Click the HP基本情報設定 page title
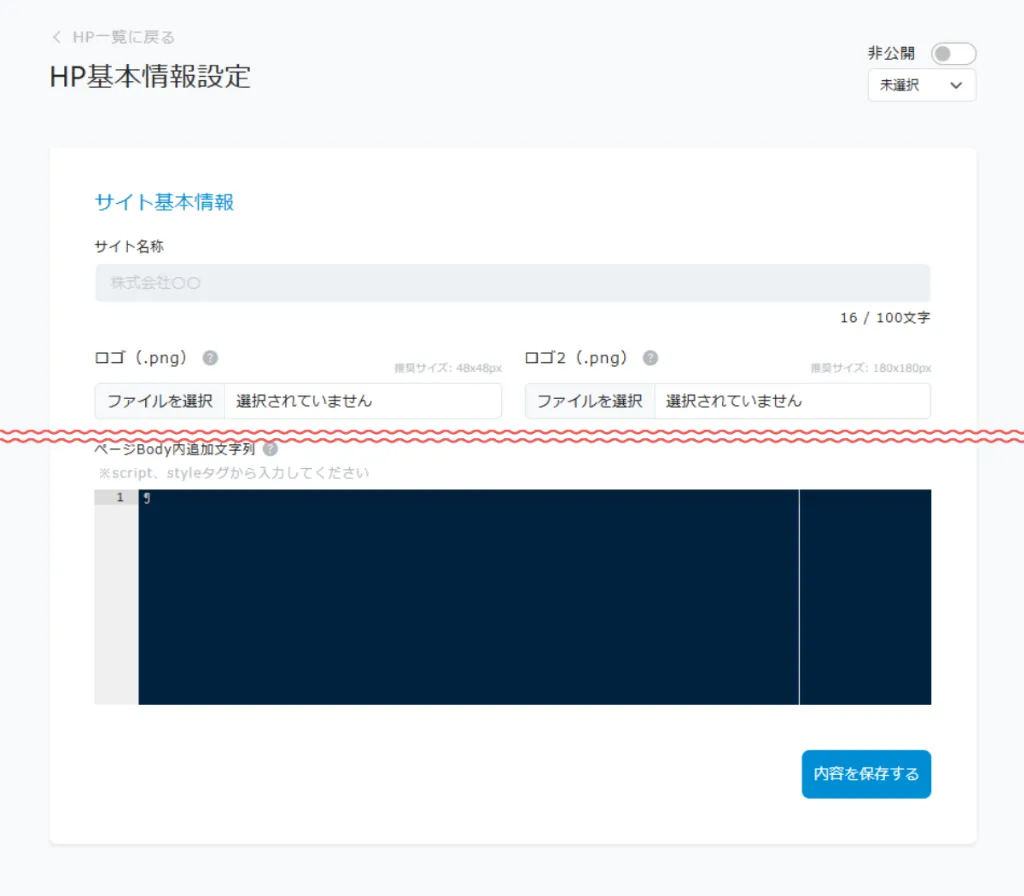This screenshot has height=896, width=1024. [x=150, y=77]
